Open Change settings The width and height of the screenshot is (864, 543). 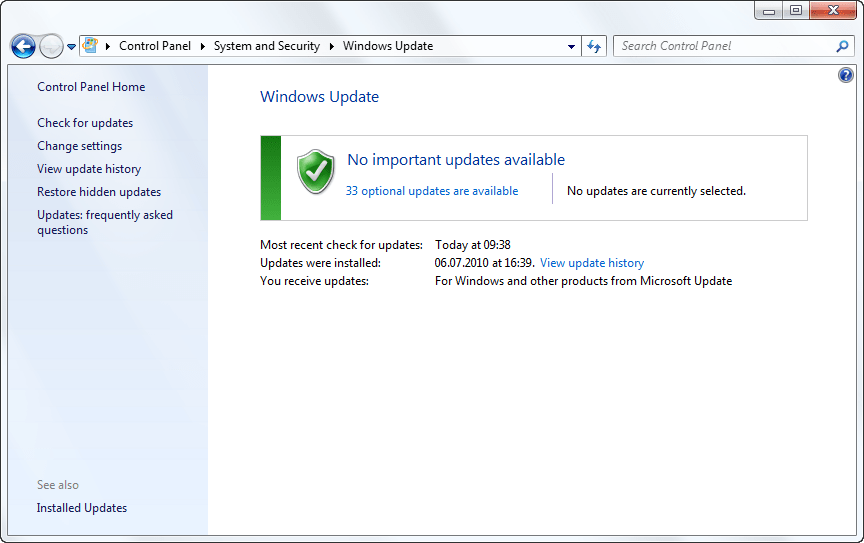pos(79,146)
